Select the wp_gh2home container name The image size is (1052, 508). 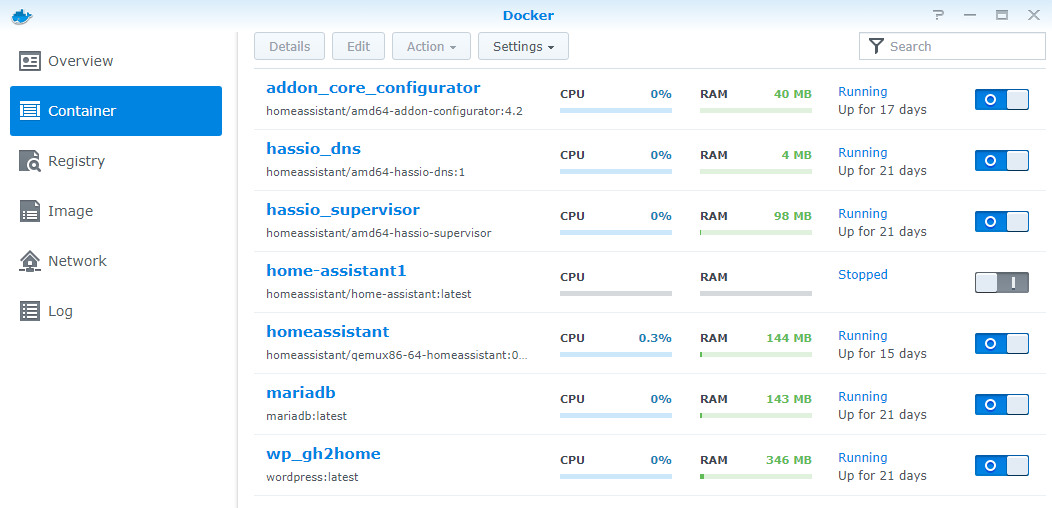coord(323,454)
